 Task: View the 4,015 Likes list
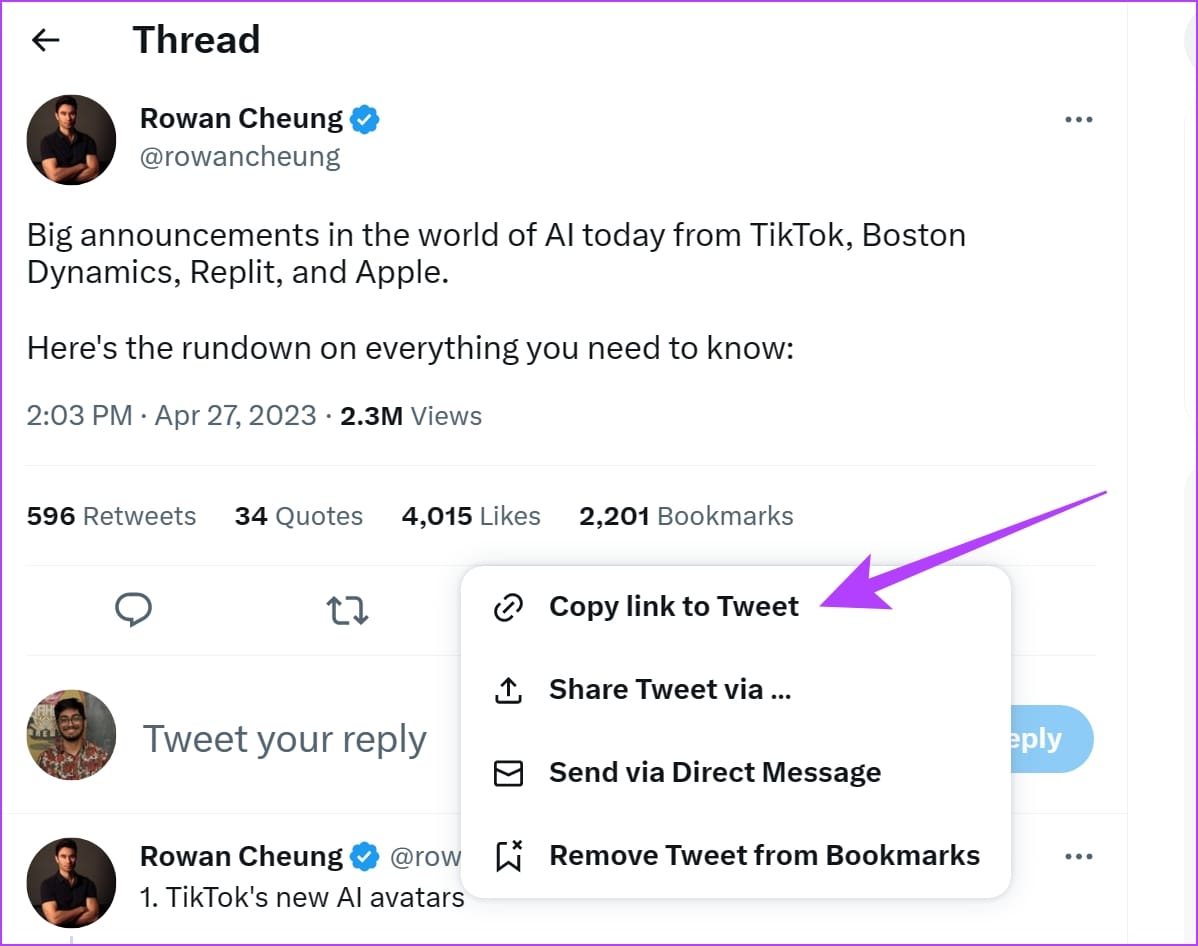[x=471, y=517]
